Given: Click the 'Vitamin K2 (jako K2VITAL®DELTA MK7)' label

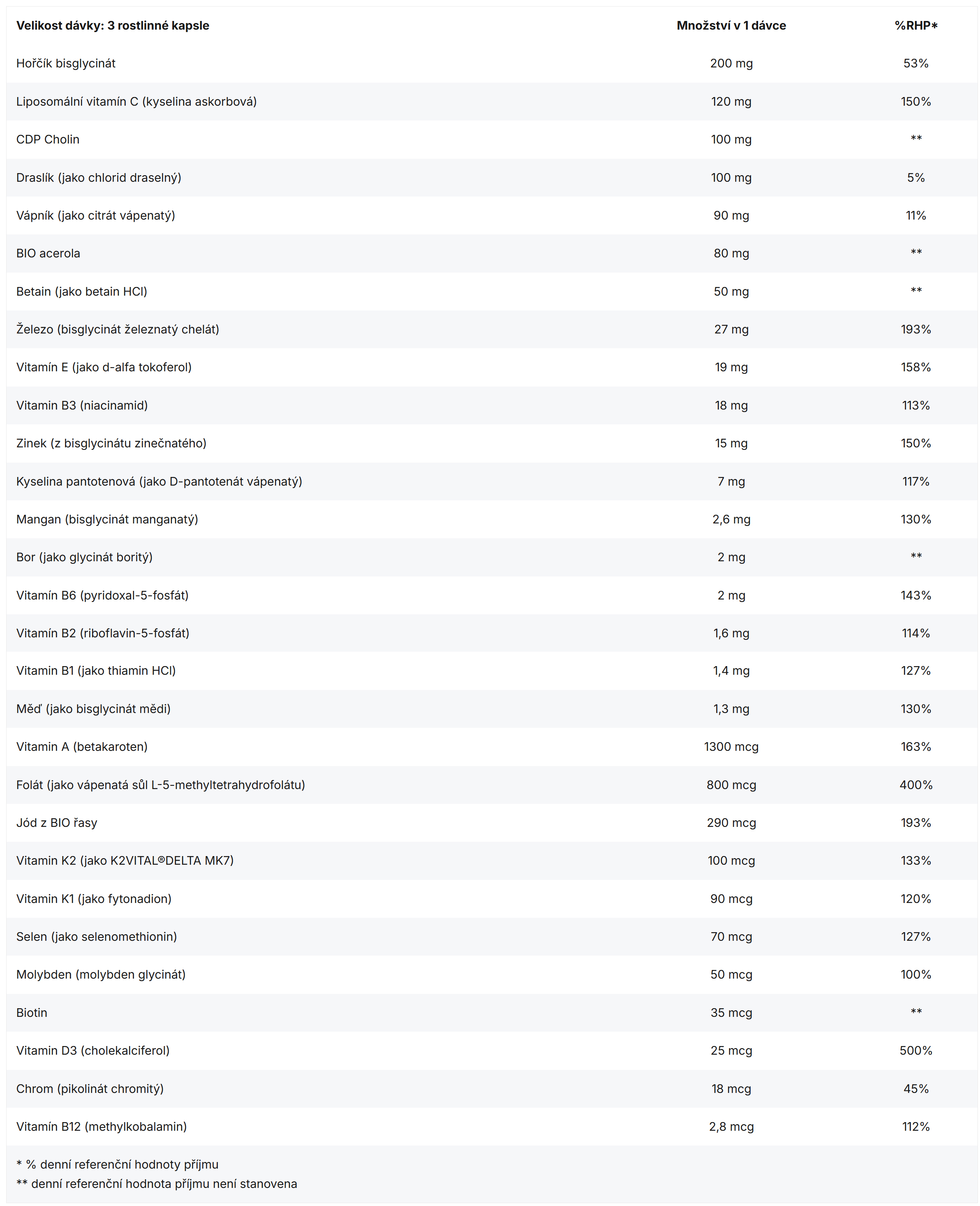Looking at the screenshot, I should point(125,861).
